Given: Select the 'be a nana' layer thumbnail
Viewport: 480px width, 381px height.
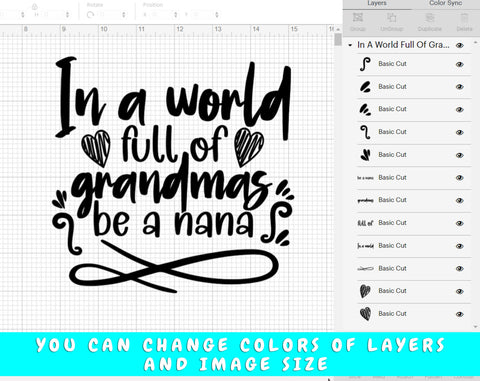Looking at the screenshot, I should click(x=365, y=178).
